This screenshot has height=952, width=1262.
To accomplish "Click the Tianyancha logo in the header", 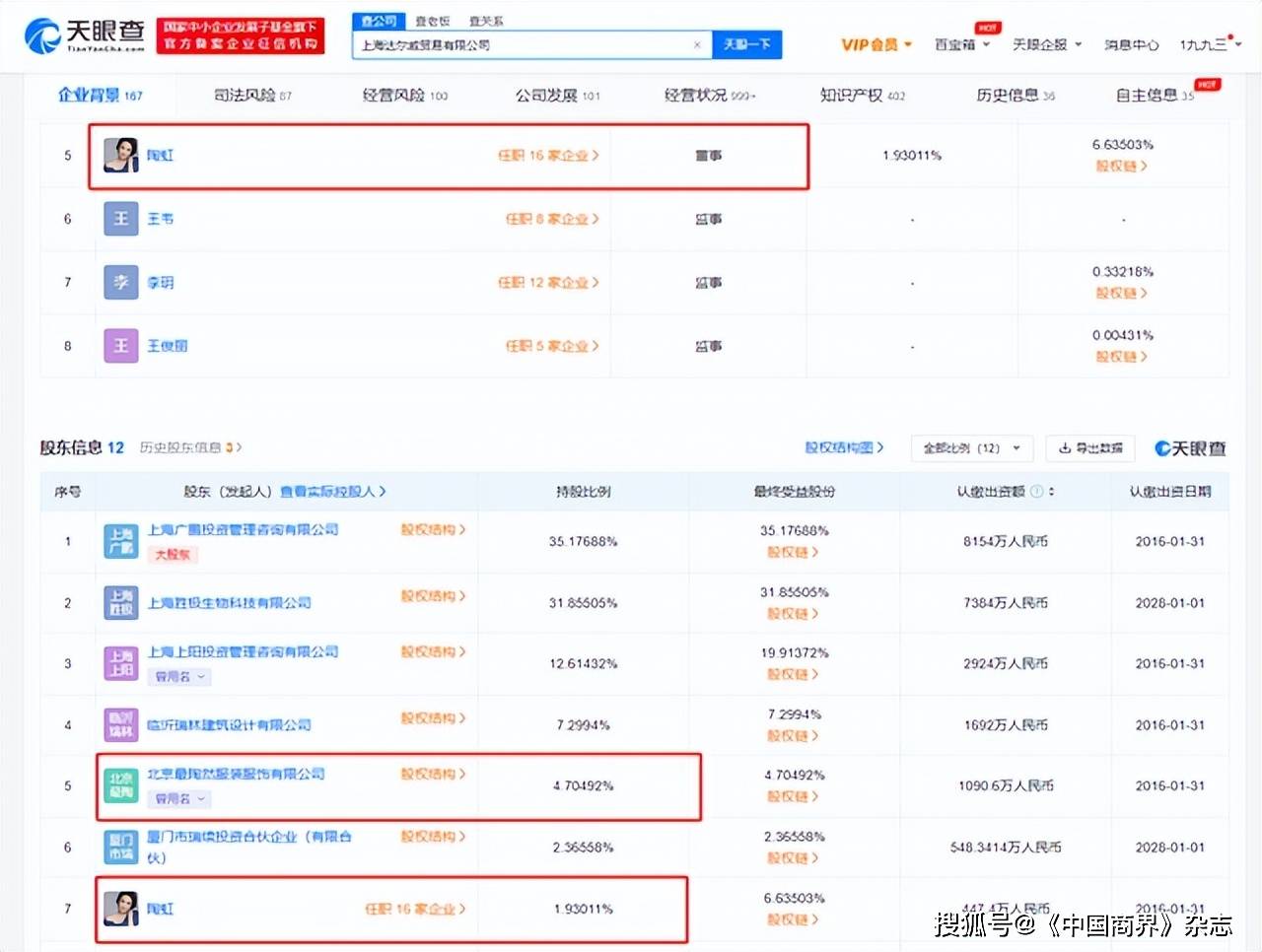I will pos(85,35).
